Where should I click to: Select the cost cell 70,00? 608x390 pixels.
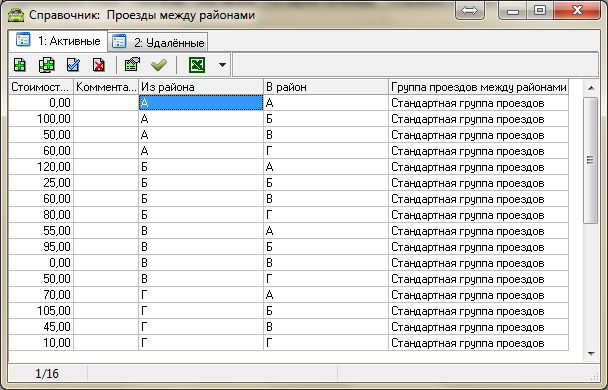tap(41, 295)
